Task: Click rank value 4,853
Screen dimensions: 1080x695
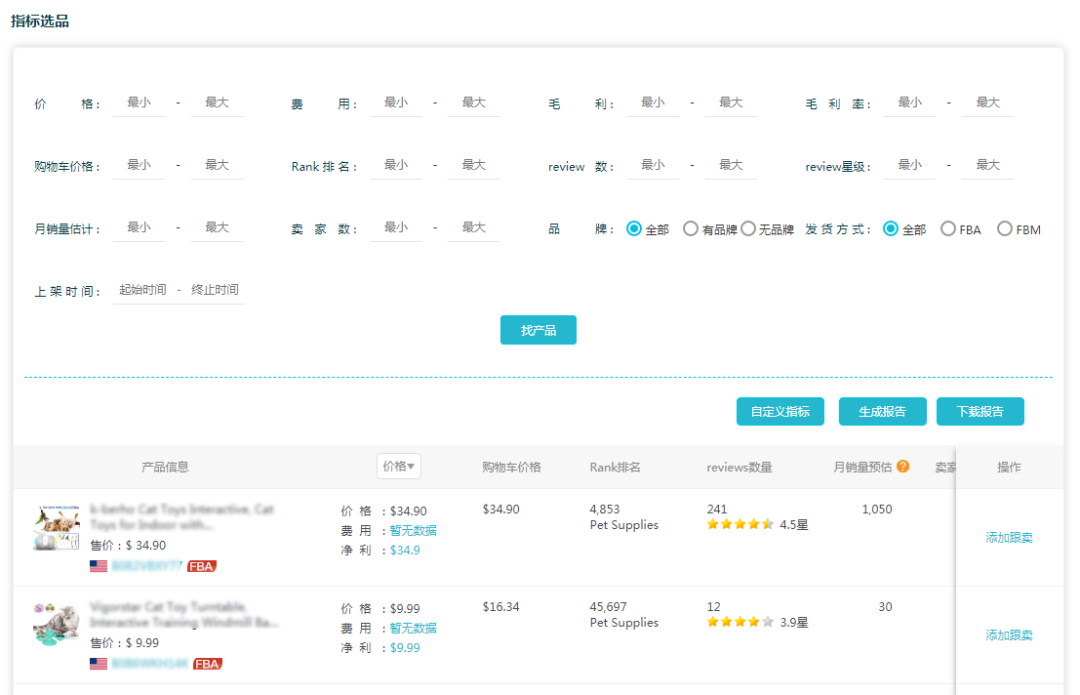Action: pos(605,509)
